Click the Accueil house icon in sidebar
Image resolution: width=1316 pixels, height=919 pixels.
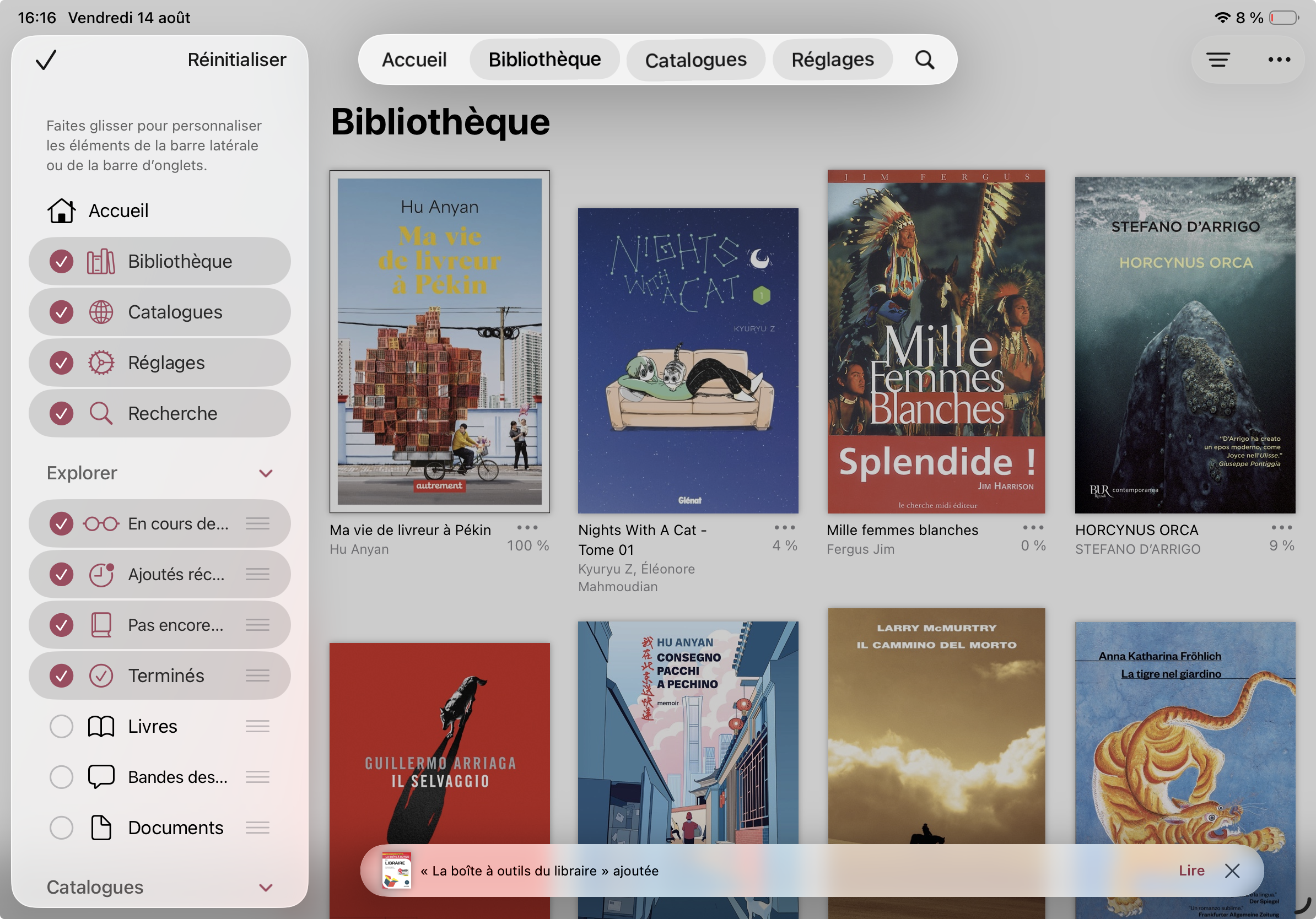[x=61, y=210]
